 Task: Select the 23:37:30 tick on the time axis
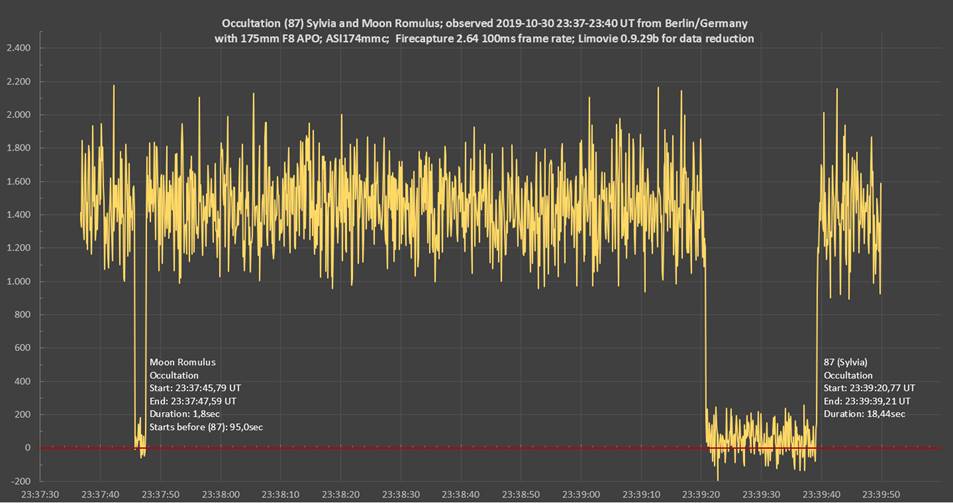[x=40, y=493]
